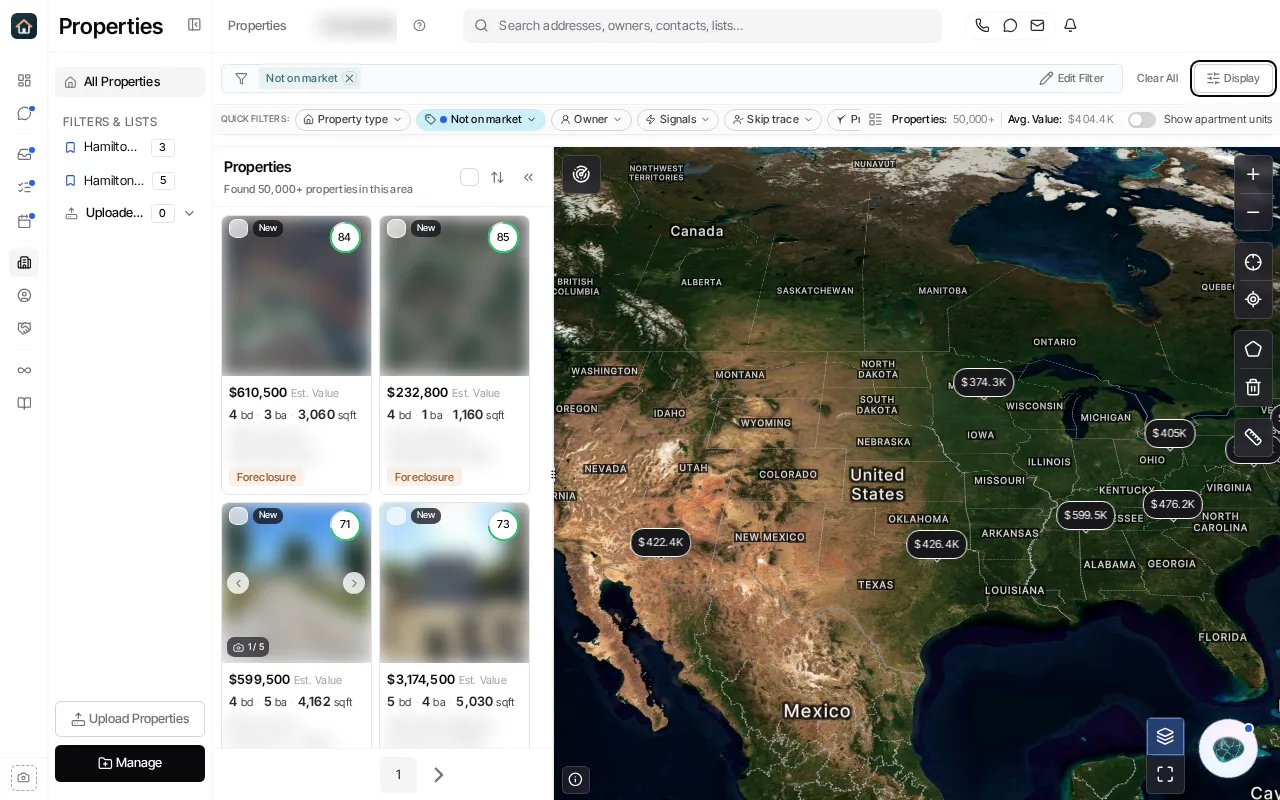The image size is (1280, 800).
Task: Click Clear All filters
Action: pyautogui.click(x=1157, y=78)
